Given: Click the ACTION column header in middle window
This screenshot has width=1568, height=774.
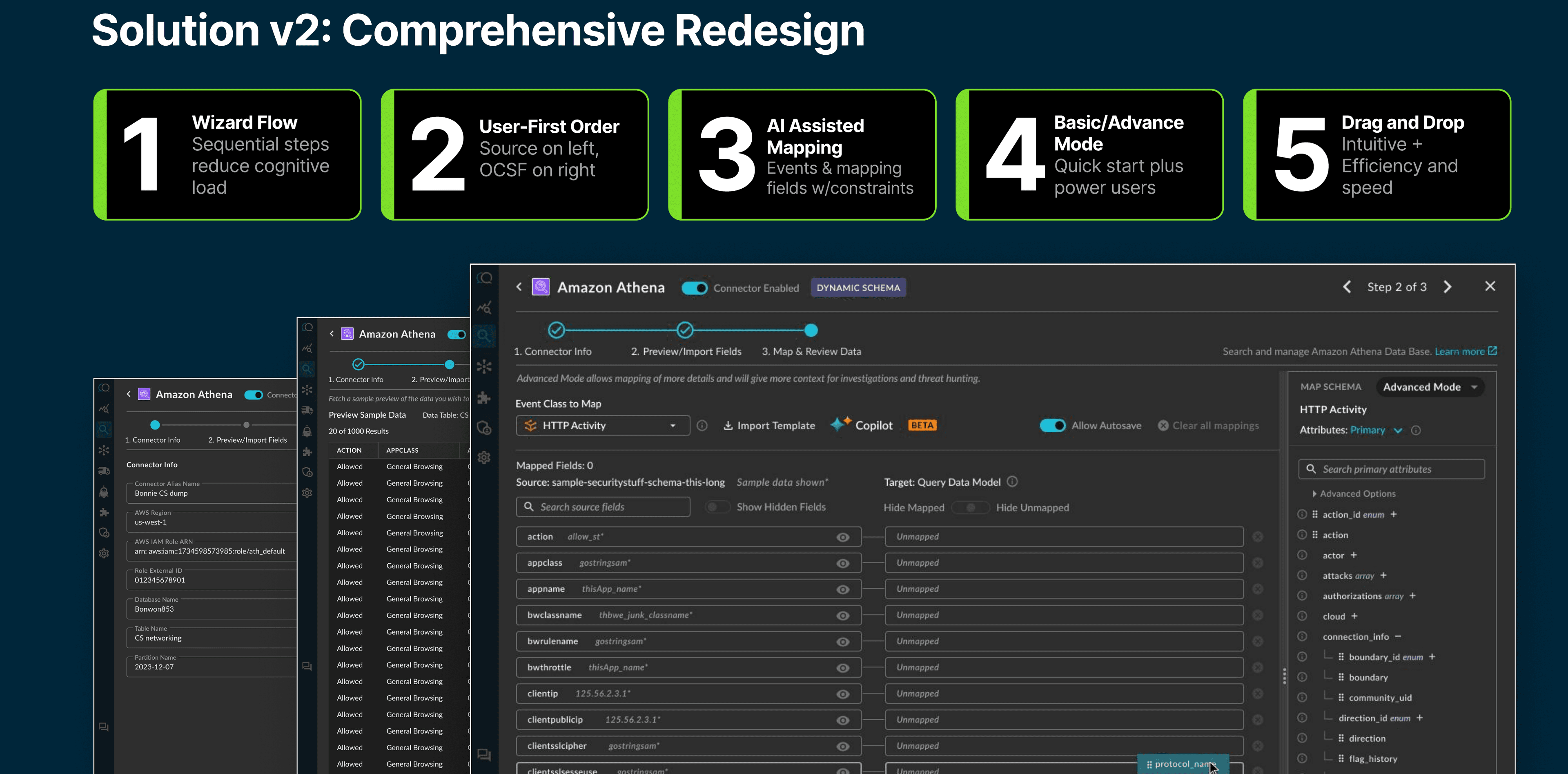Looking at the screenshot, I should 350,450.
